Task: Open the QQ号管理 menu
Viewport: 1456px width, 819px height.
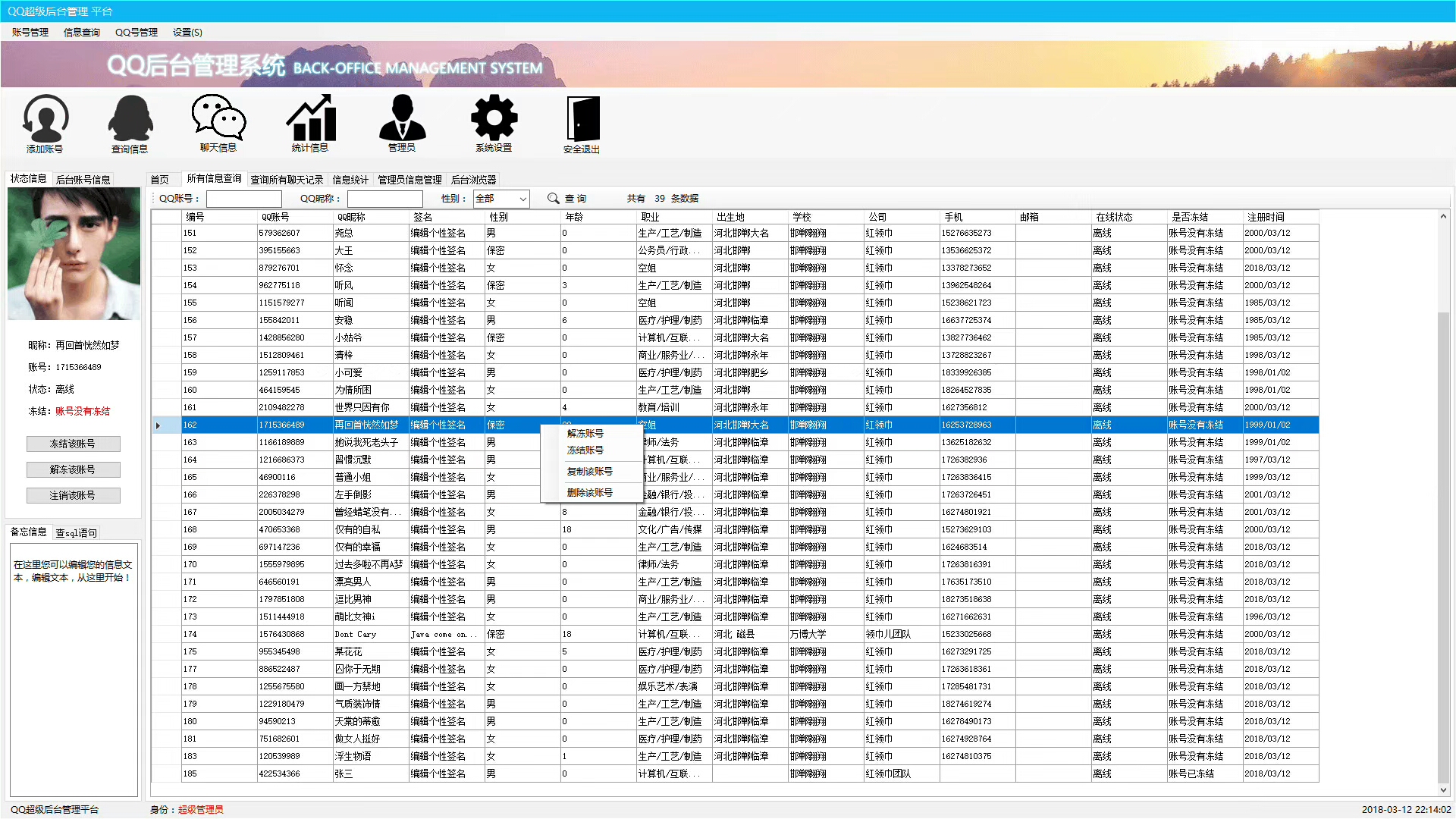Action: pyautogui.click(x=136, y=33)
